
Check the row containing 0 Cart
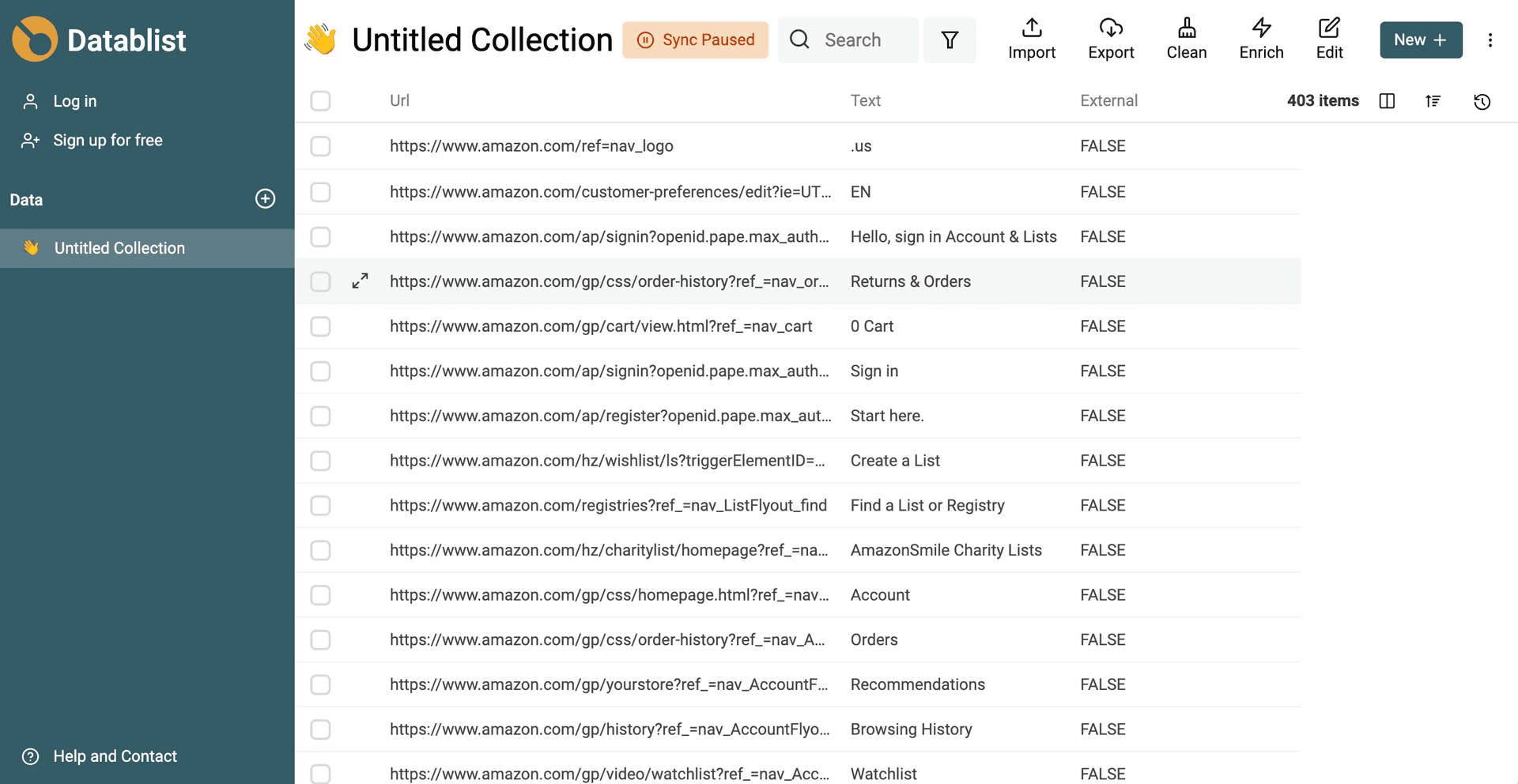click(x=320, y=326)
